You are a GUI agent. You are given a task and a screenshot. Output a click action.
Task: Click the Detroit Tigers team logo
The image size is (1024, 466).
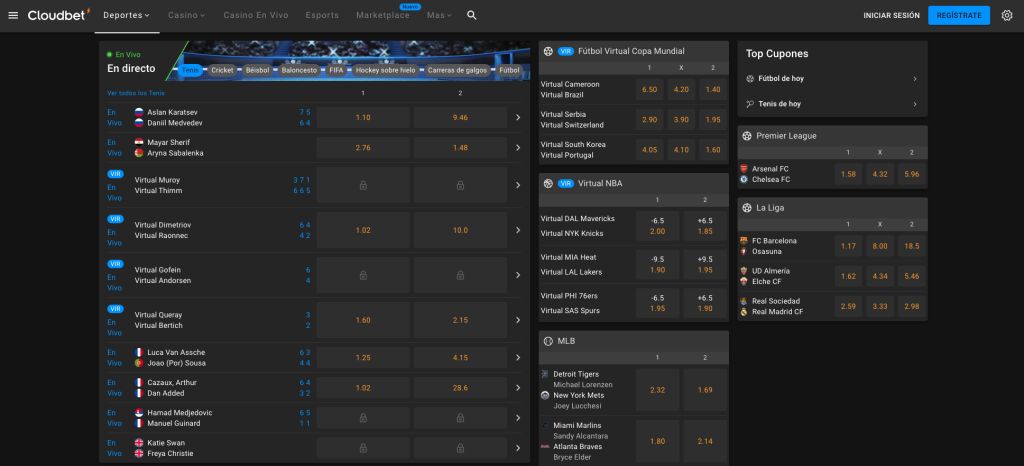[545, 374]
